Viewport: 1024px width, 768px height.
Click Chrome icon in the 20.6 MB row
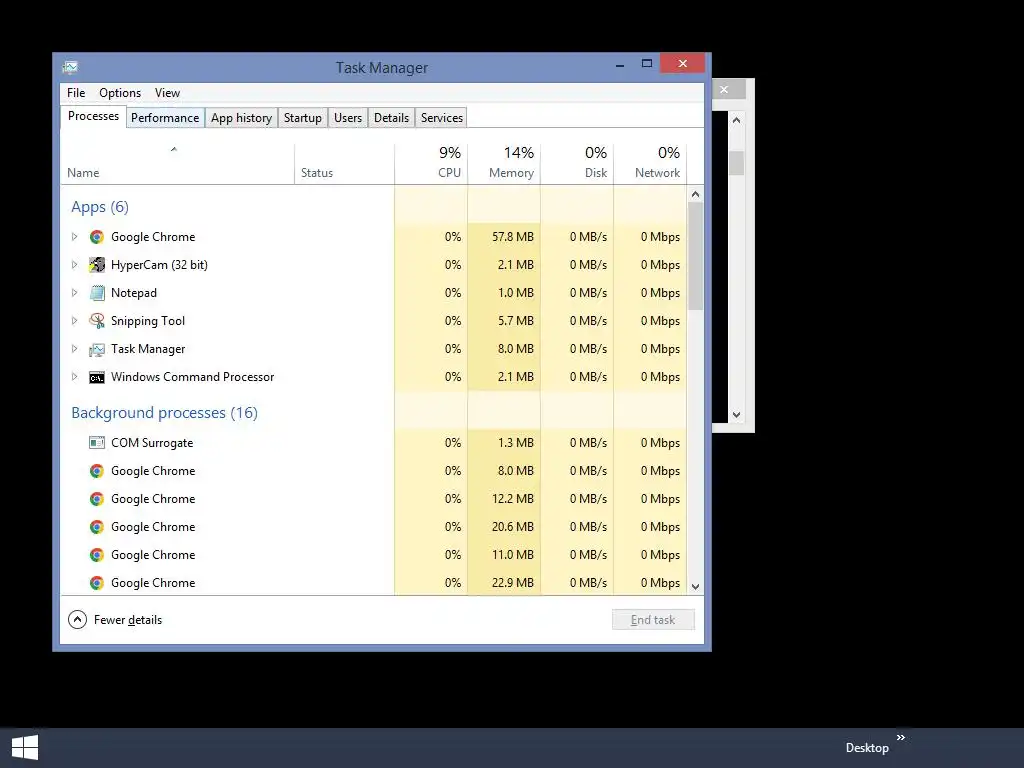click(97, 527)
